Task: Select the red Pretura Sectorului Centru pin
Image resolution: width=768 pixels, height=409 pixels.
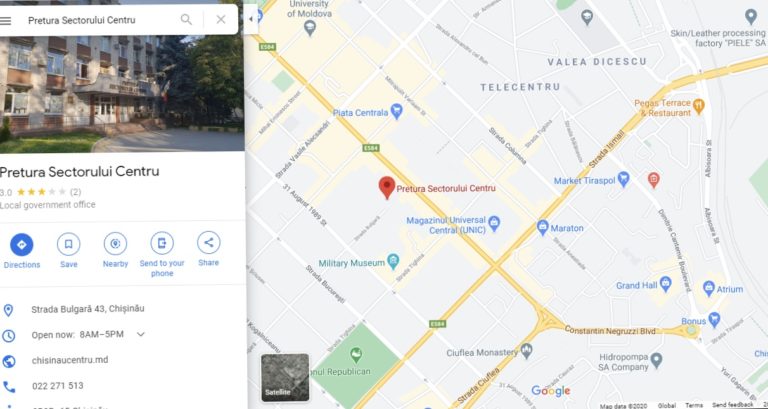Action: (x=387, y=188)
